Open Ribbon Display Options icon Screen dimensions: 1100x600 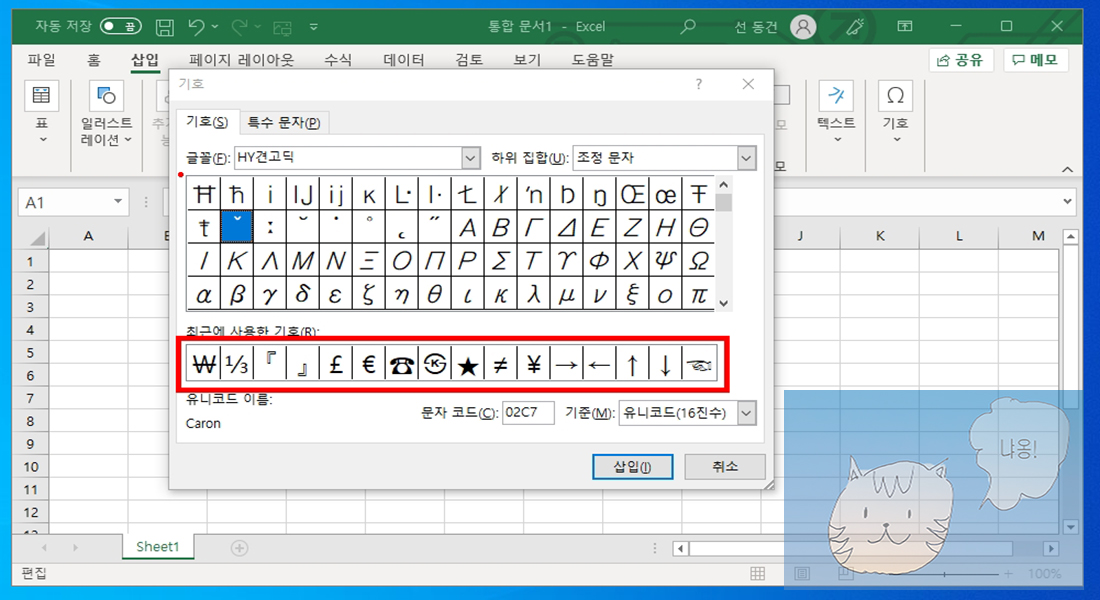(x=905, y=27)
